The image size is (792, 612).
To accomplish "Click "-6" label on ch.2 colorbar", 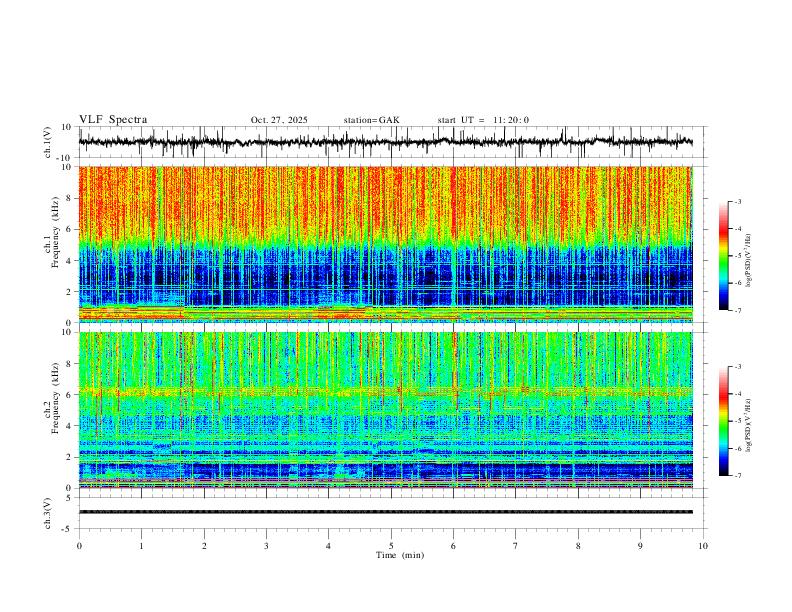I will [737, 448].
